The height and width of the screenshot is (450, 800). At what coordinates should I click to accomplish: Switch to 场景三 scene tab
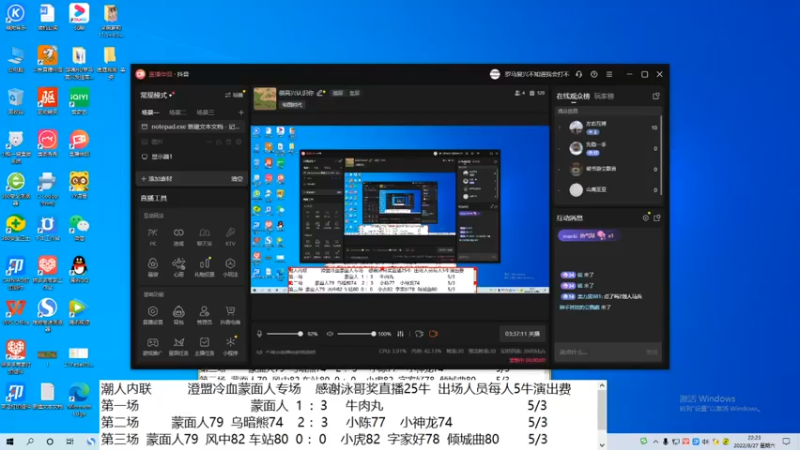tap(205, 112)
